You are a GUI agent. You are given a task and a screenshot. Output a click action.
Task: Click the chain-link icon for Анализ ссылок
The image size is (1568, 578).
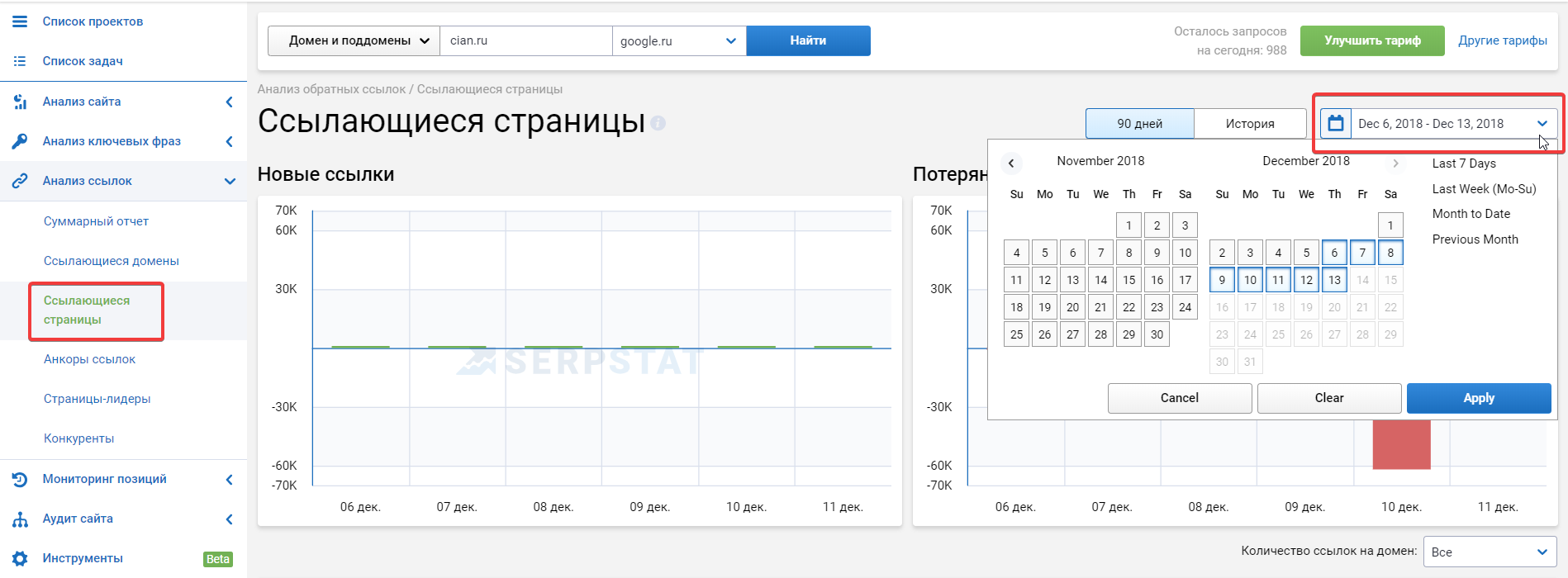pyautogui.click(x=20, y=181)
